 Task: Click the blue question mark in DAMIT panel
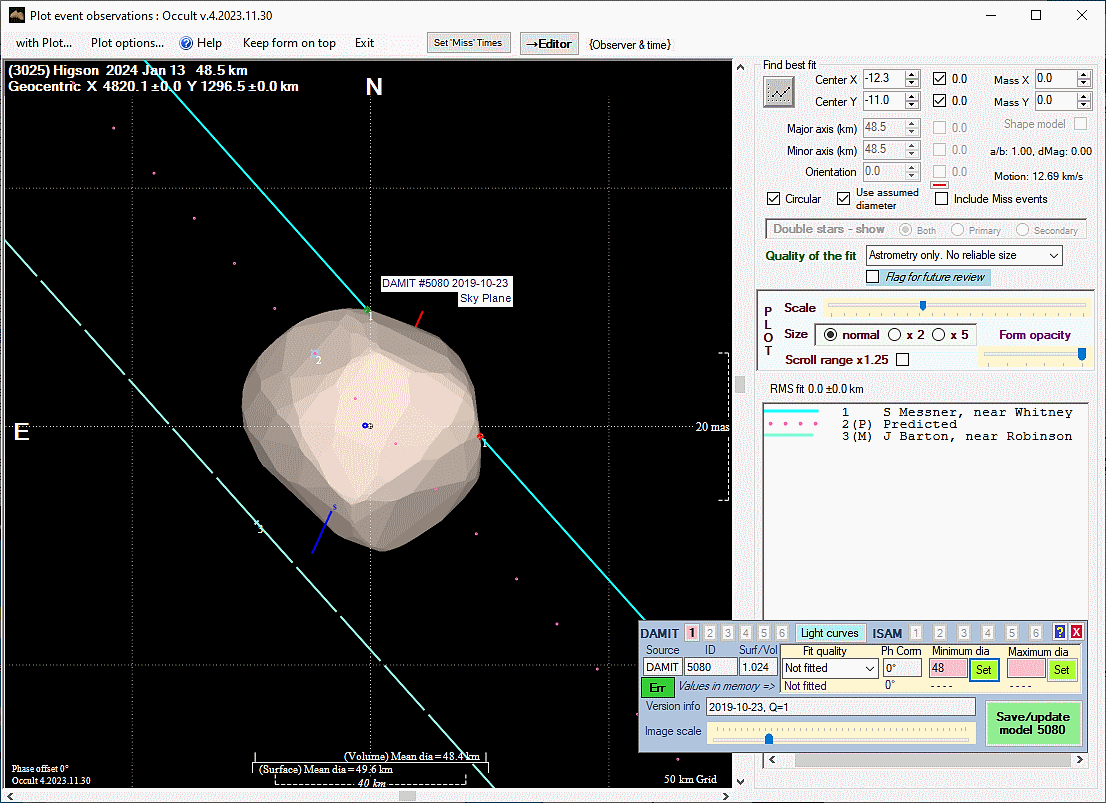[x=1060, y=632]
